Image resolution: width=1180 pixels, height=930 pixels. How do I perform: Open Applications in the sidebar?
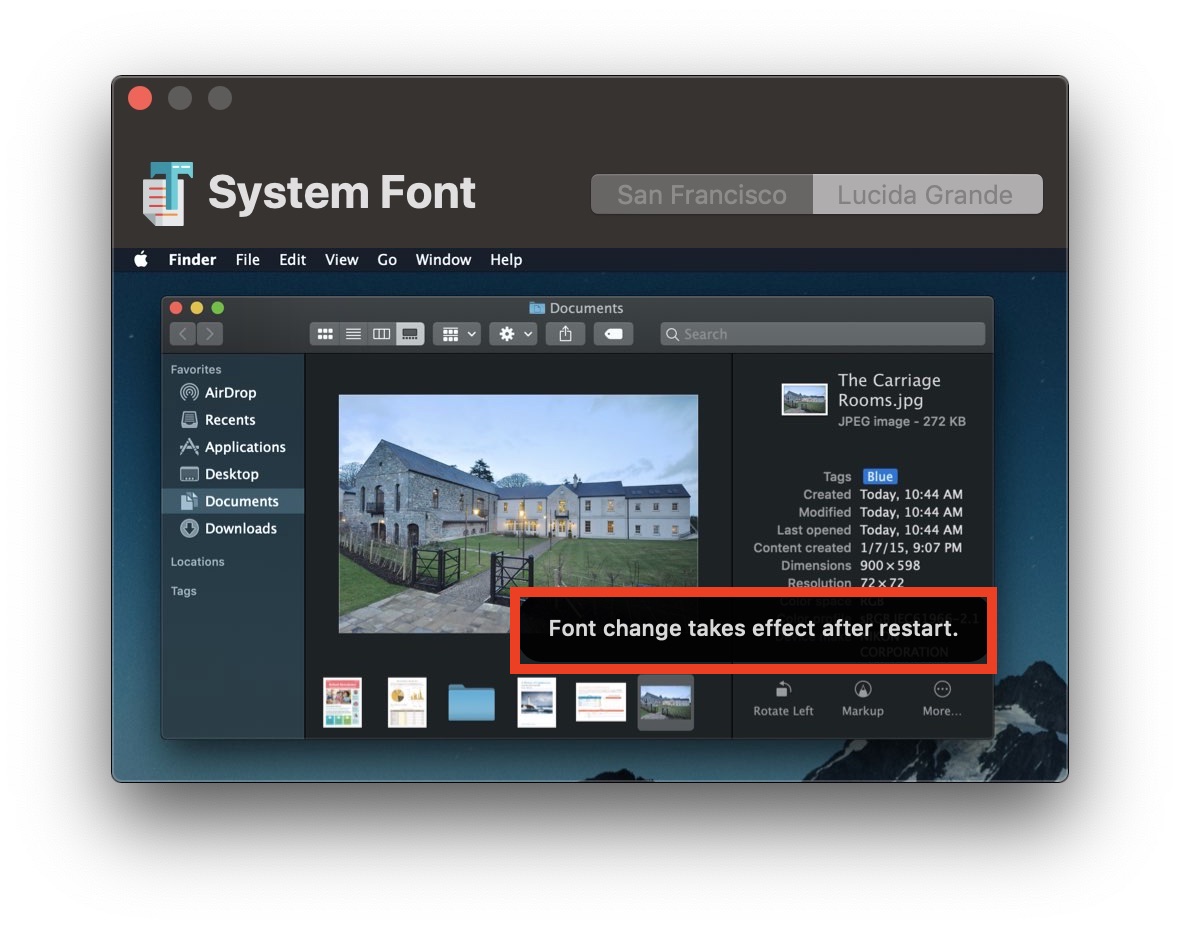[233, 447]
